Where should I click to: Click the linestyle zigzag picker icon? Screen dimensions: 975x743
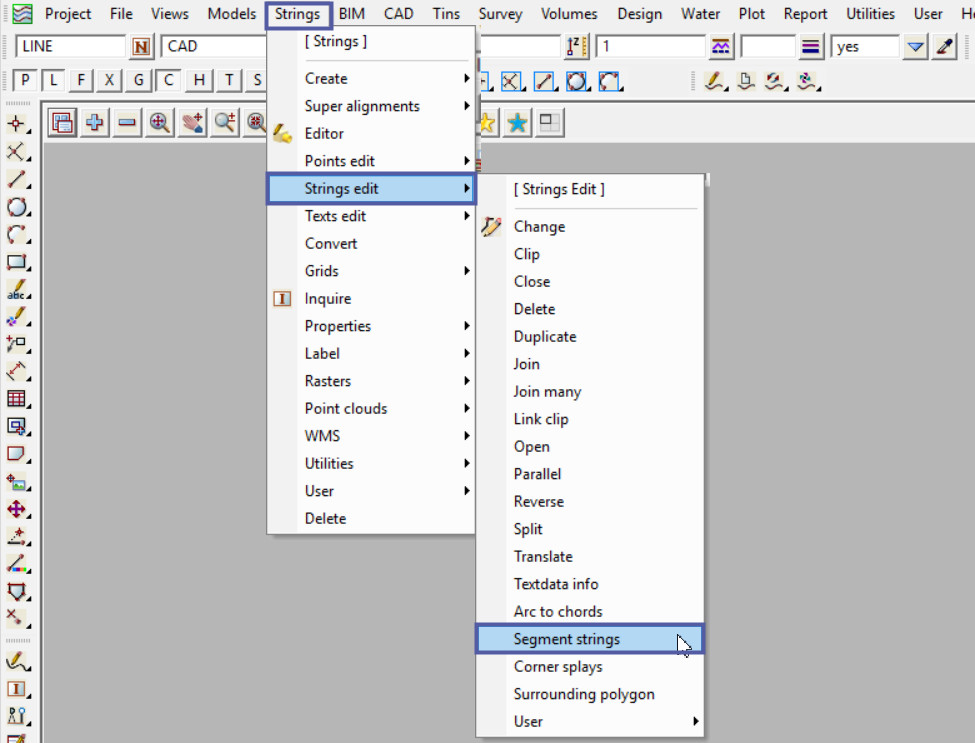(721, 47)
